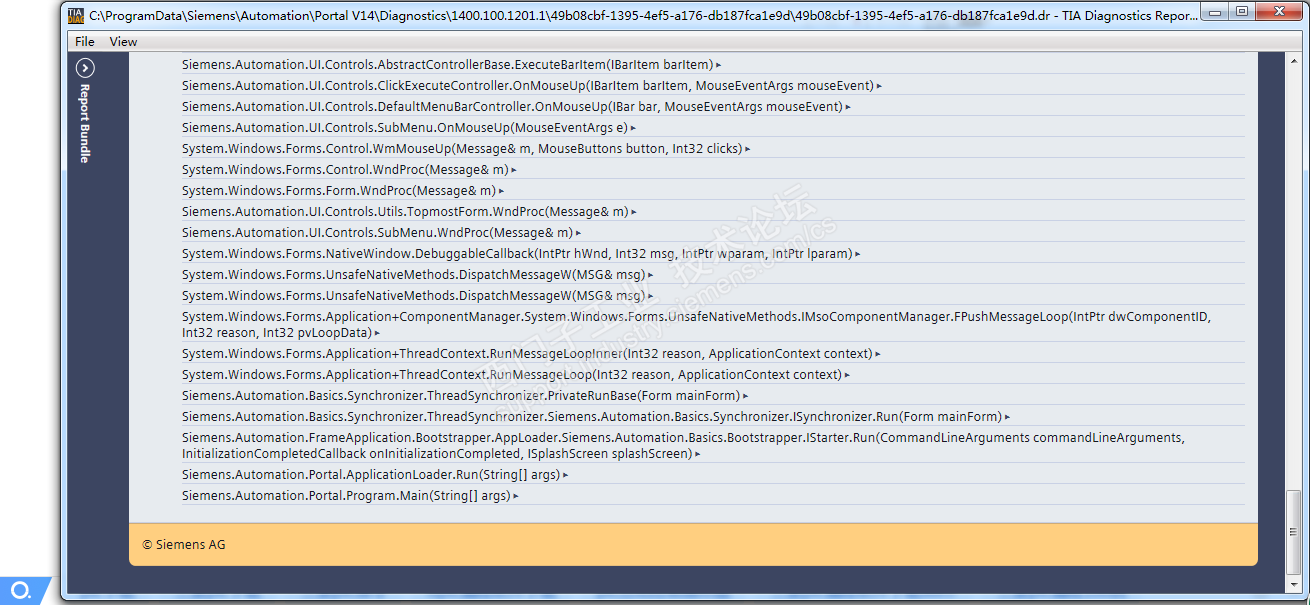The image size is (1310, 605).
Task: Select the Siemens.Automation.Portal.ApplicationLoader.Run line
Action: click(x=371, y=475)
